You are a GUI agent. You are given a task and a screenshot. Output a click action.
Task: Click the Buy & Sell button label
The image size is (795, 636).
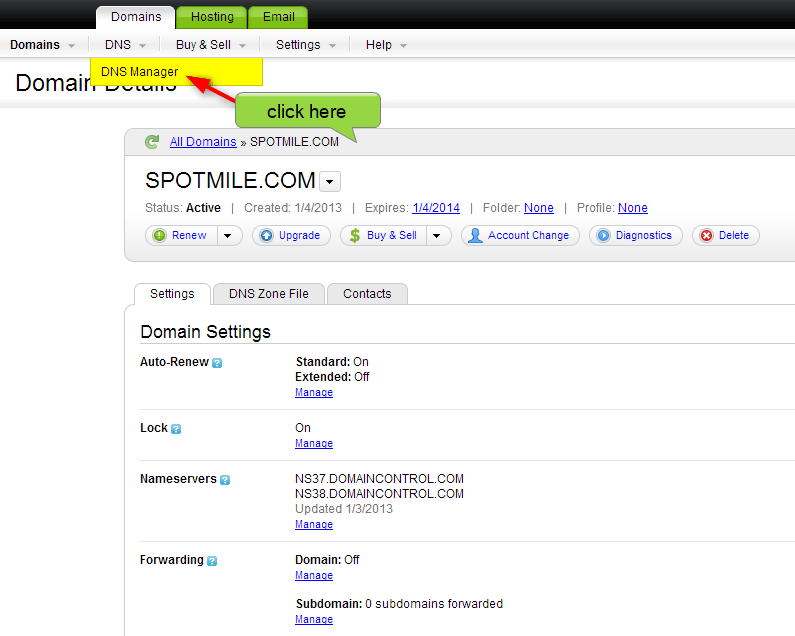click(391, 235)
